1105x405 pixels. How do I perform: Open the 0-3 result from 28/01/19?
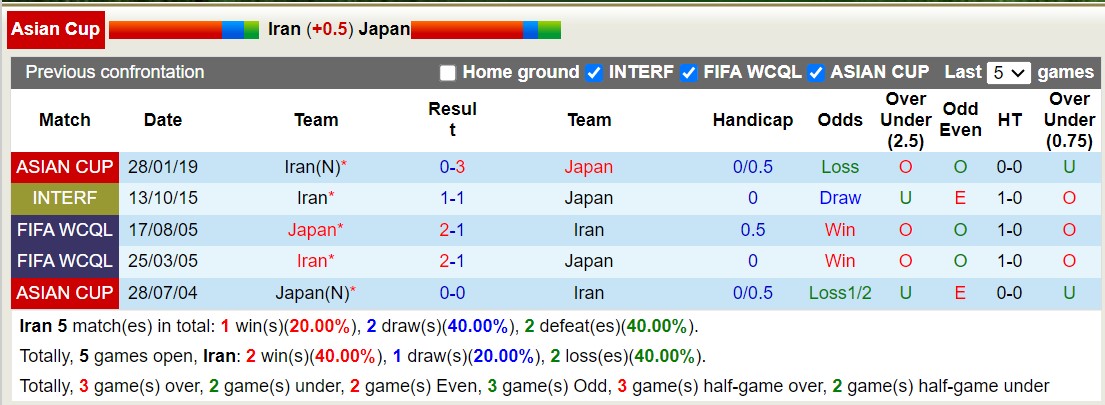(452, 167)
